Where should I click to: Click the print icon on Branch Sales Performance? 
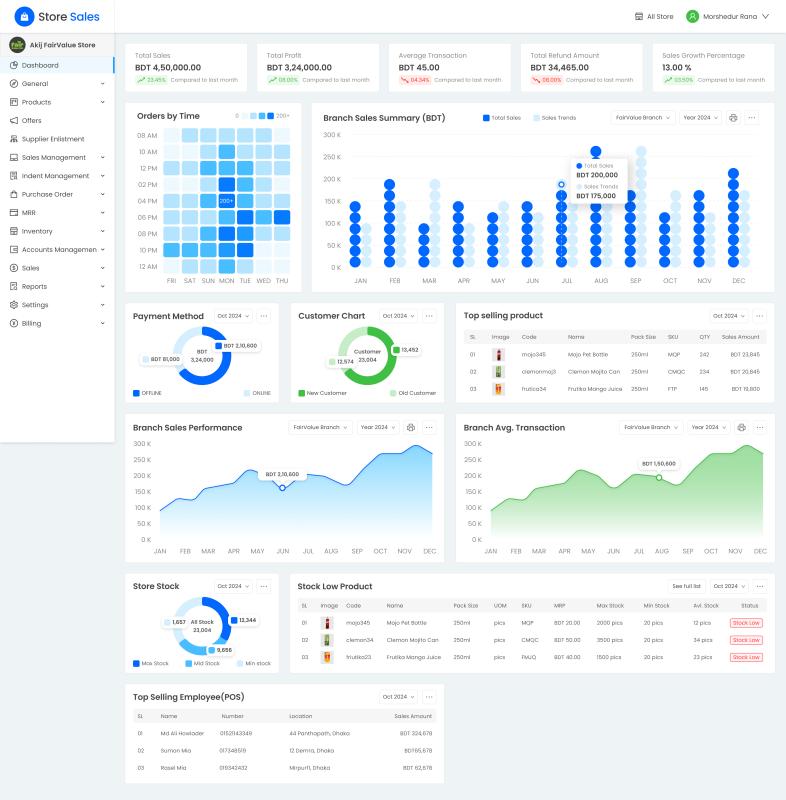click(410, 427)
